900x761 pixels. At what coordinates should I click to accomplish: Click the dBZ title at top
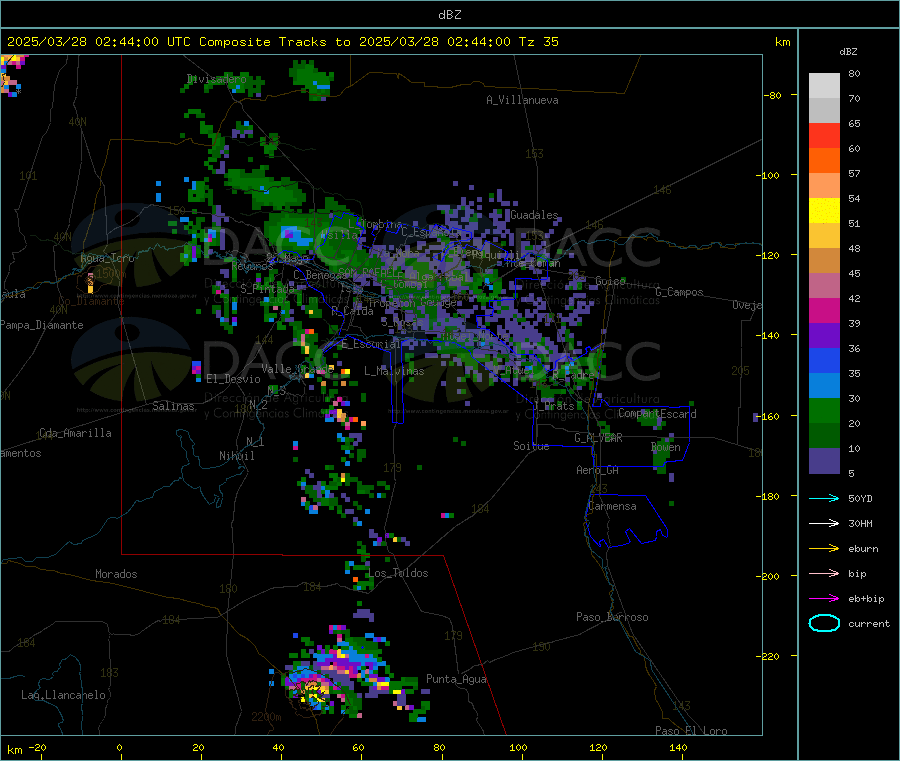(x=450, y=15)
